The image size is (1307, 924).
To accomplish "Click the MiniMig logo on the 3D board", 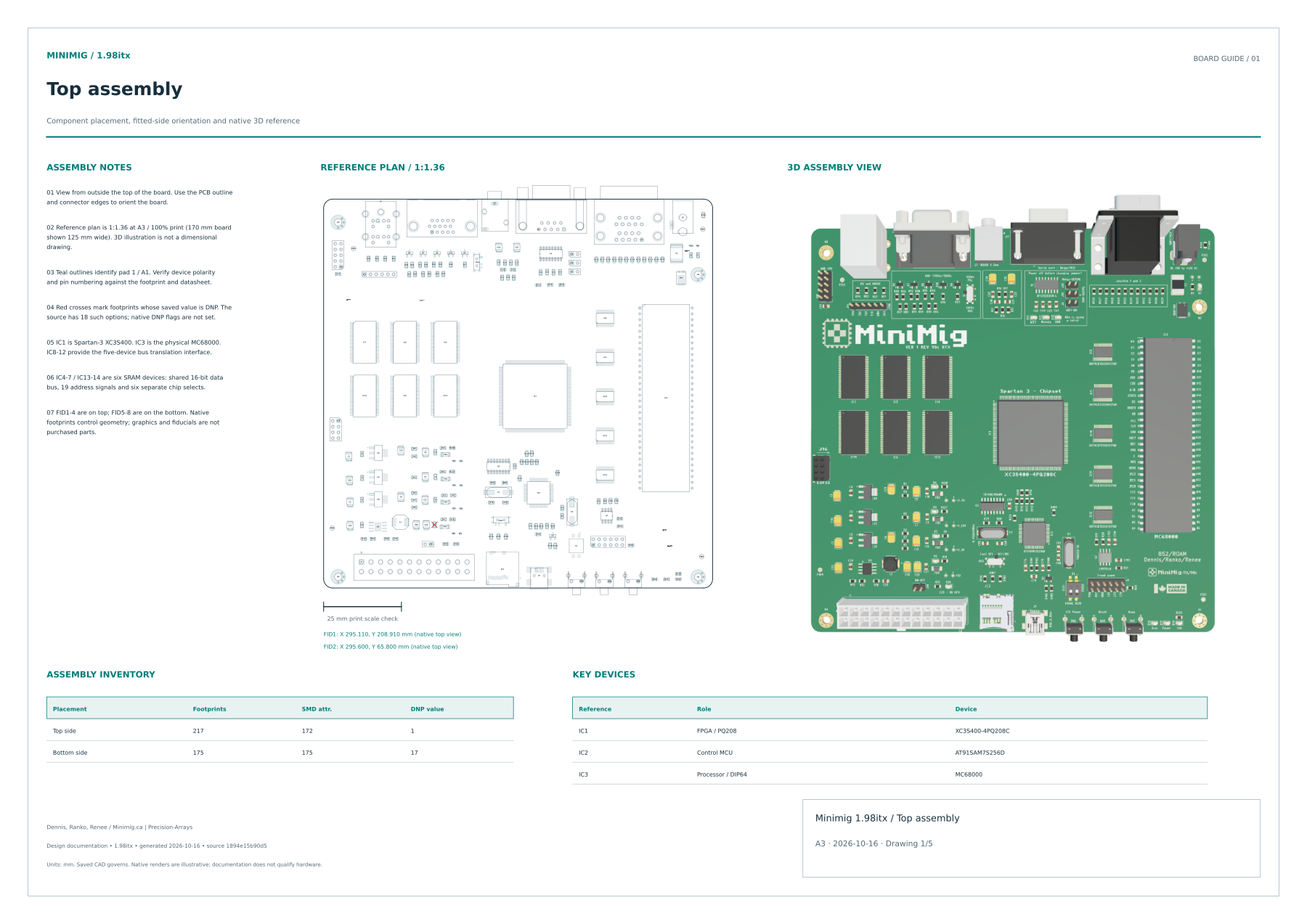I will pyautogui.click(x=895, y=334).
